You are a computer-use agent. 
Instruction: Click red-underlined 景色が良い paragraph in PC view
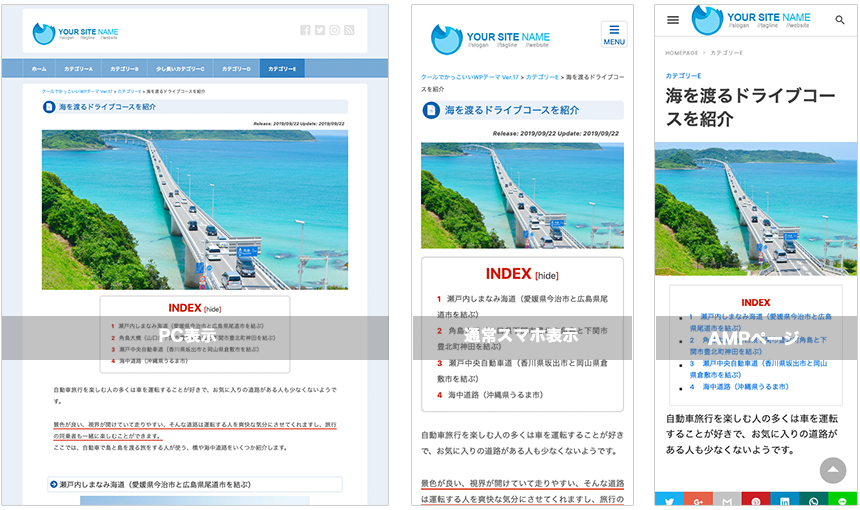[x=195, y=430]
